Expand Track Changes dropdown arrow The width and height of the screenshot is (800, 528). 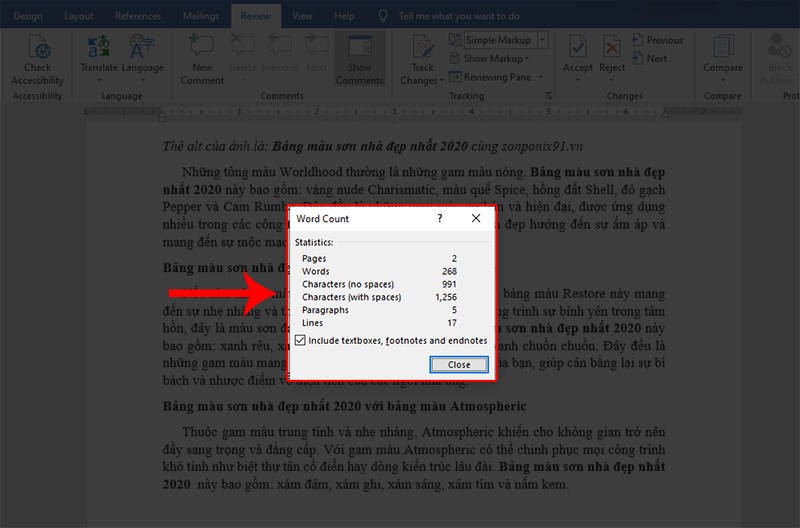click(441, 81)
